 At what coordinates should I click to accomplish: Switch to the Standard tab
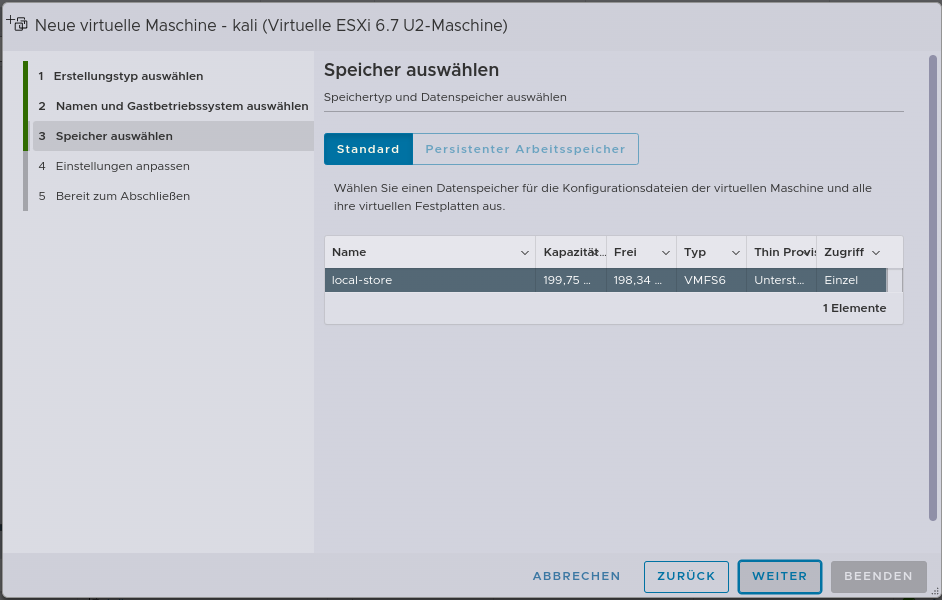pos(368,148)
